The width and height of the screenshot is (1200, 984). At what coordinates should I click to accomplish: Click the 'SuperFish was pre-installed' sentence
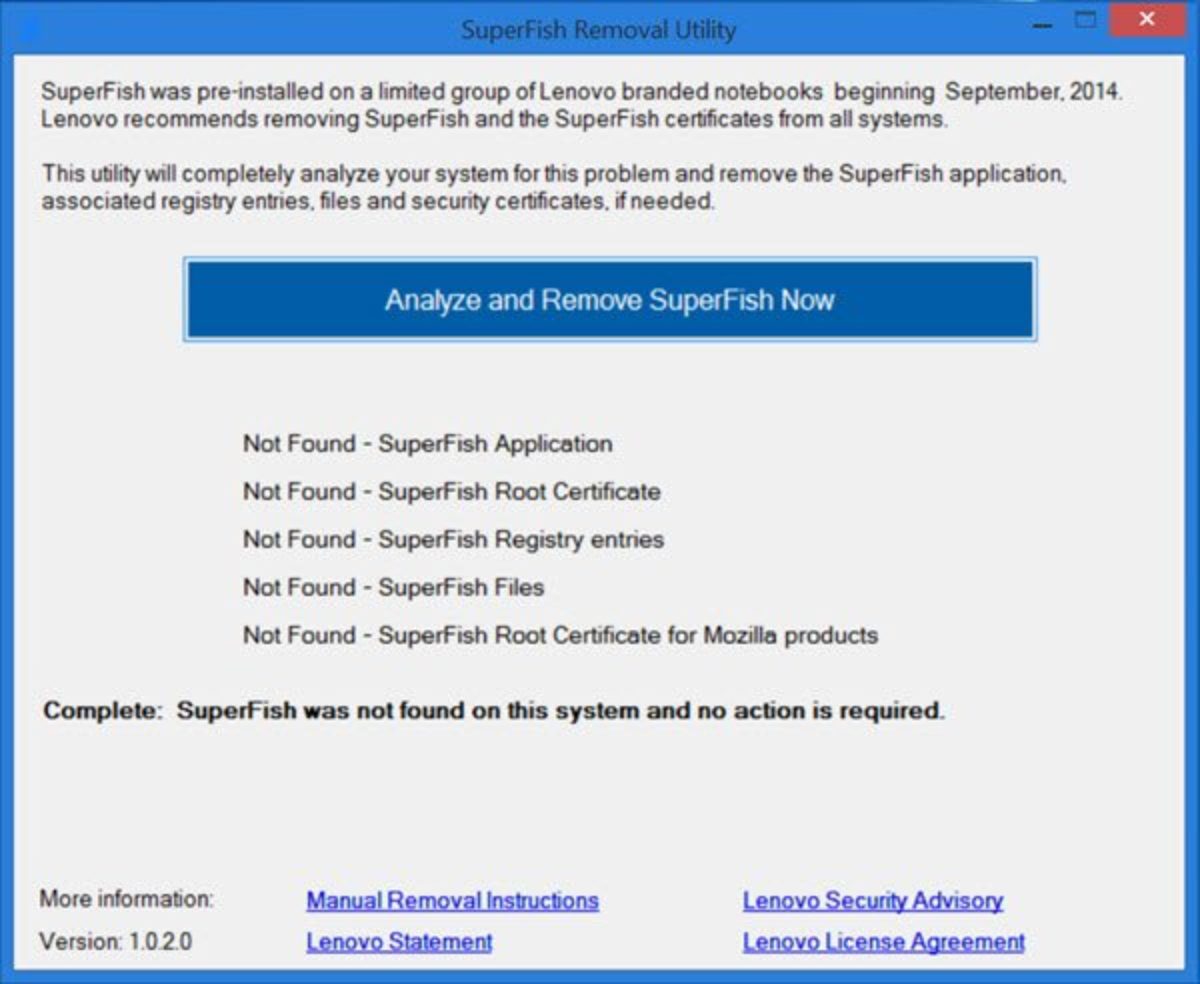(581, 92)
